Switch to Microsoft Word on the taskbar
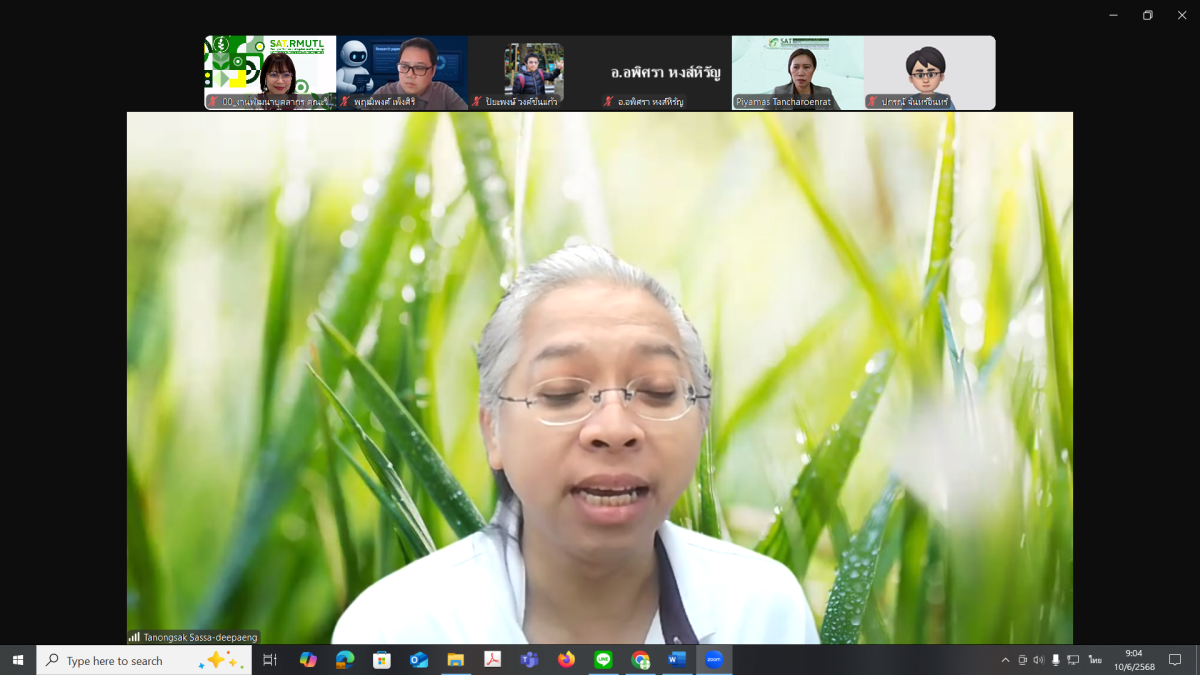The height and width of the screenshot is (675, 1200). pos(677,660)
